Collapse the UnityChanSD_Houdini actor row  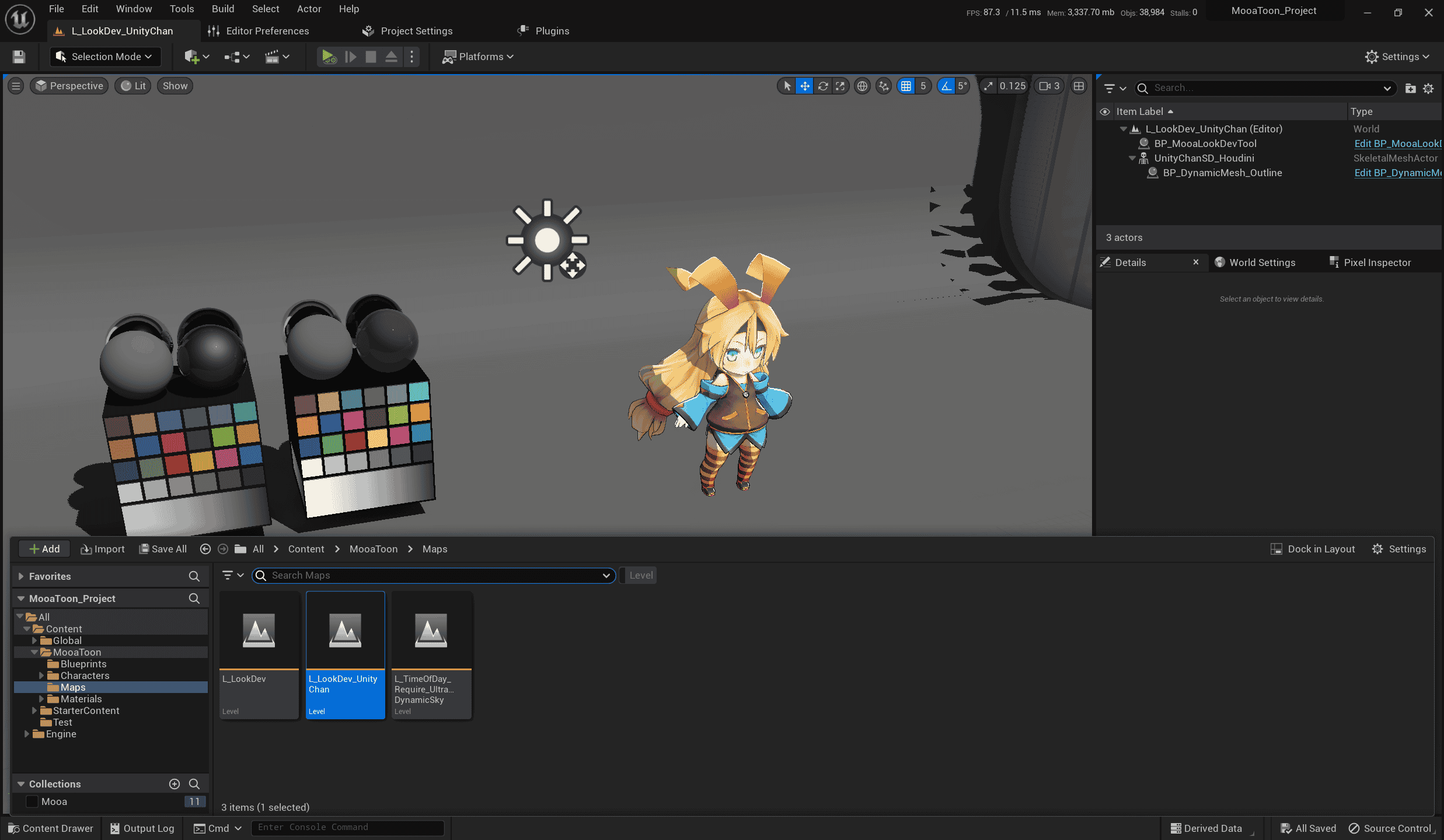click(x=1132, y=158)
